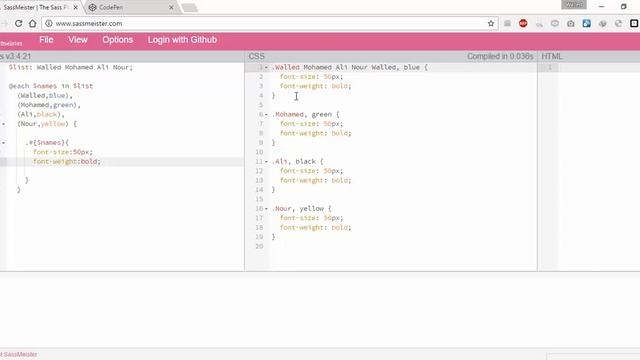Login with Github
Image resolution: width=640 pixels, height=360 pixels.
coord(182,40)
